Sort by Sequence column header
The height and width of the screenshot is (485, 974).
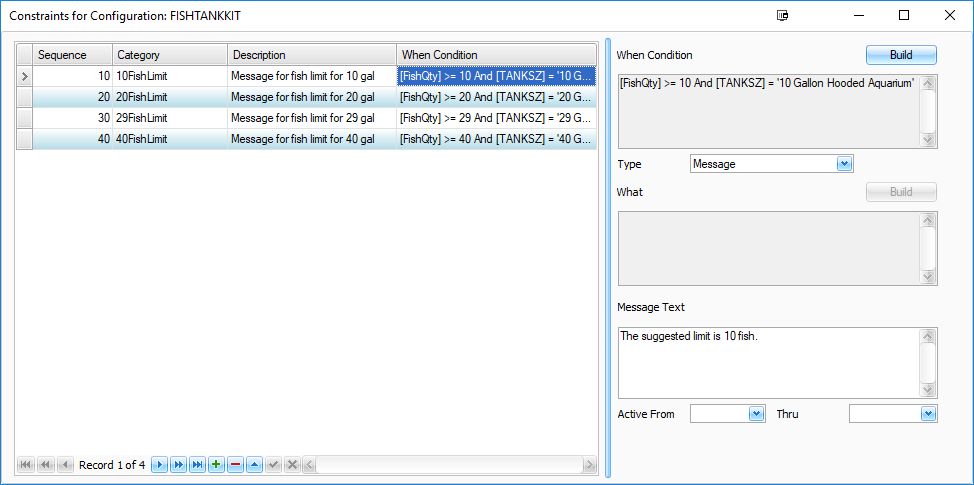click(x=73, y=55)
